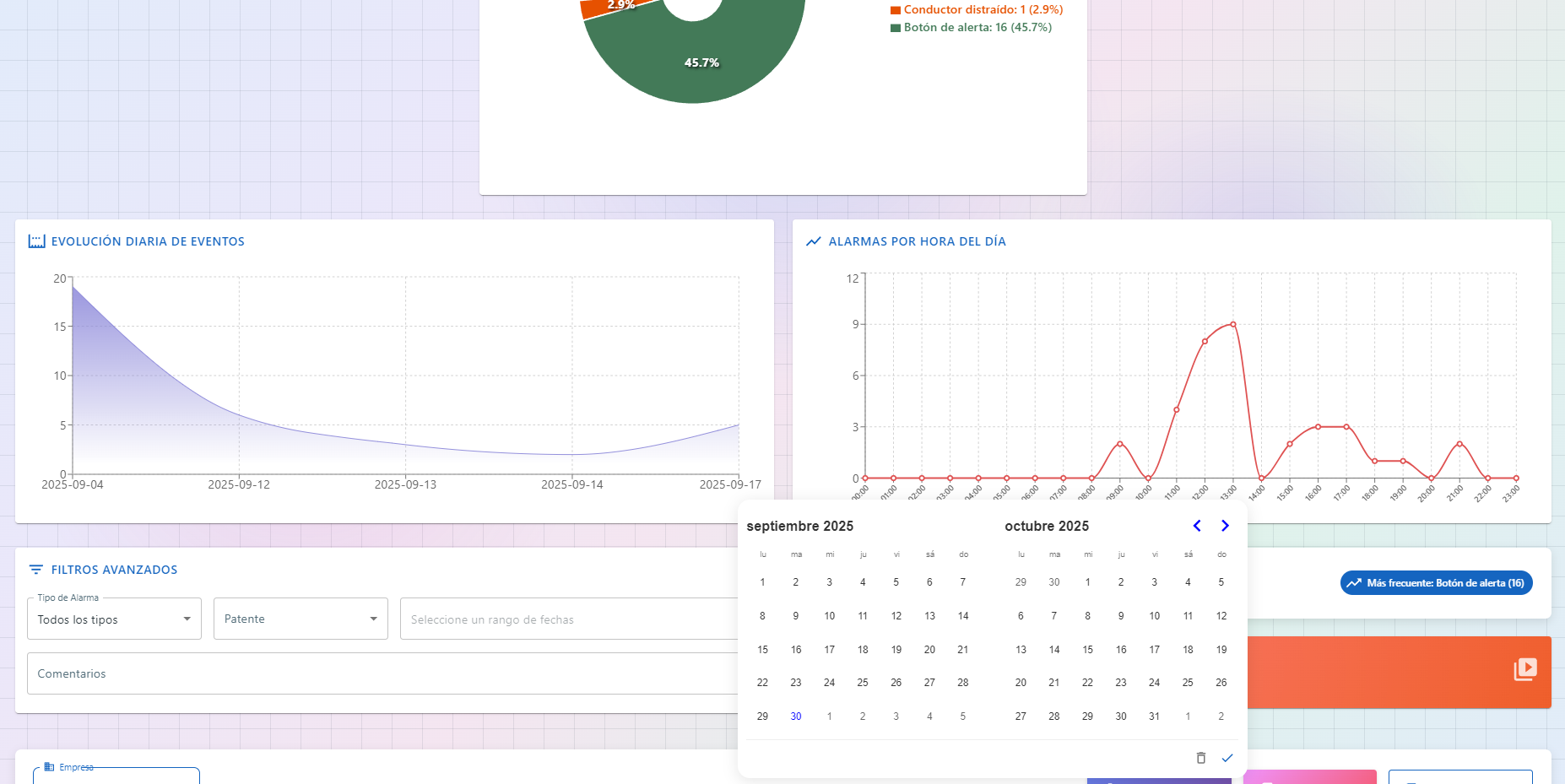
Task: Open the Tipo de Alarma dropdown
Action: 114,619
